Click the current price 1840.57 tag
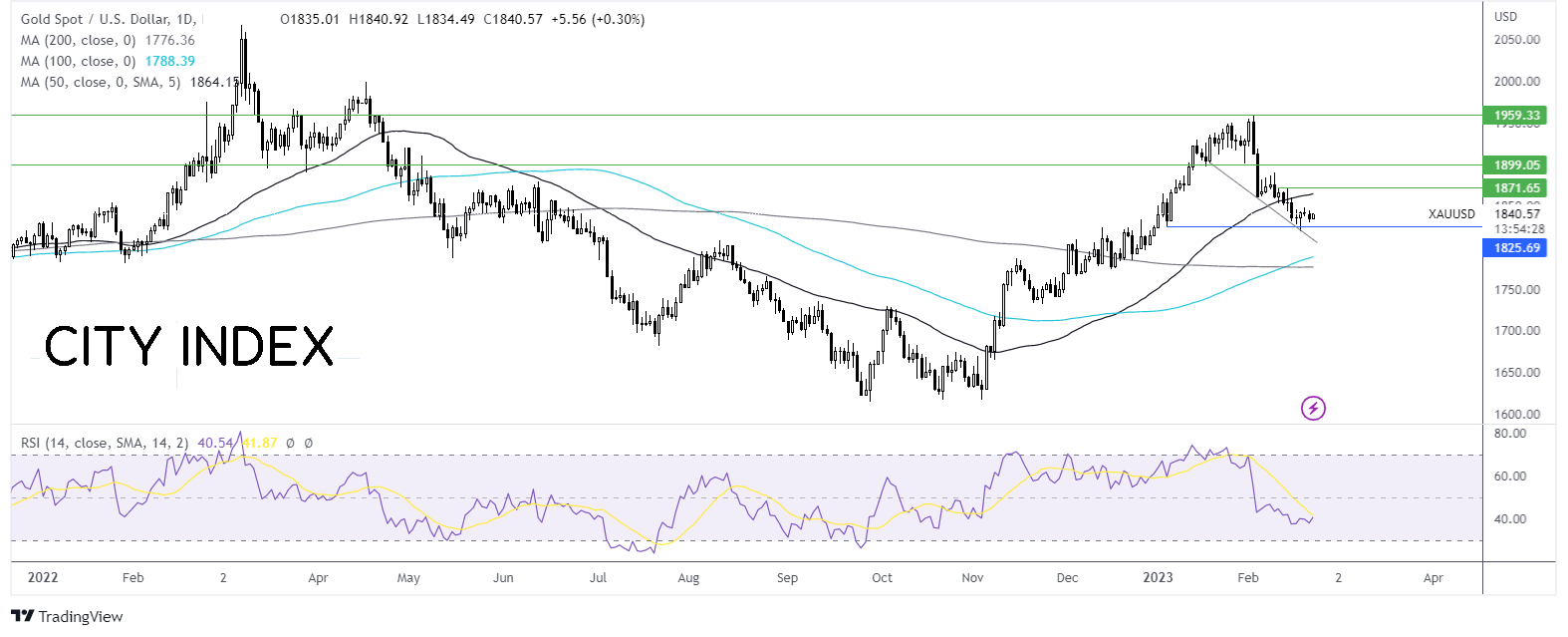 pyautogui.click(x=1516, y=213)
